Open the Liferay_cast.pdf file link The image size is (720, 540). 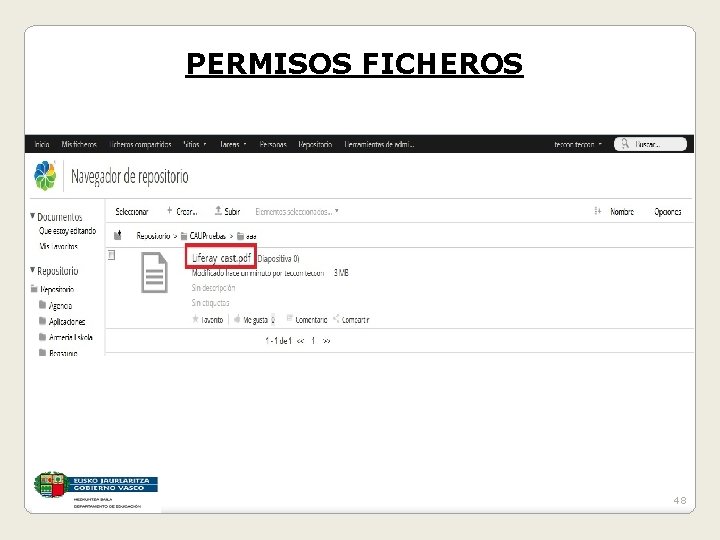click(222, 258)
